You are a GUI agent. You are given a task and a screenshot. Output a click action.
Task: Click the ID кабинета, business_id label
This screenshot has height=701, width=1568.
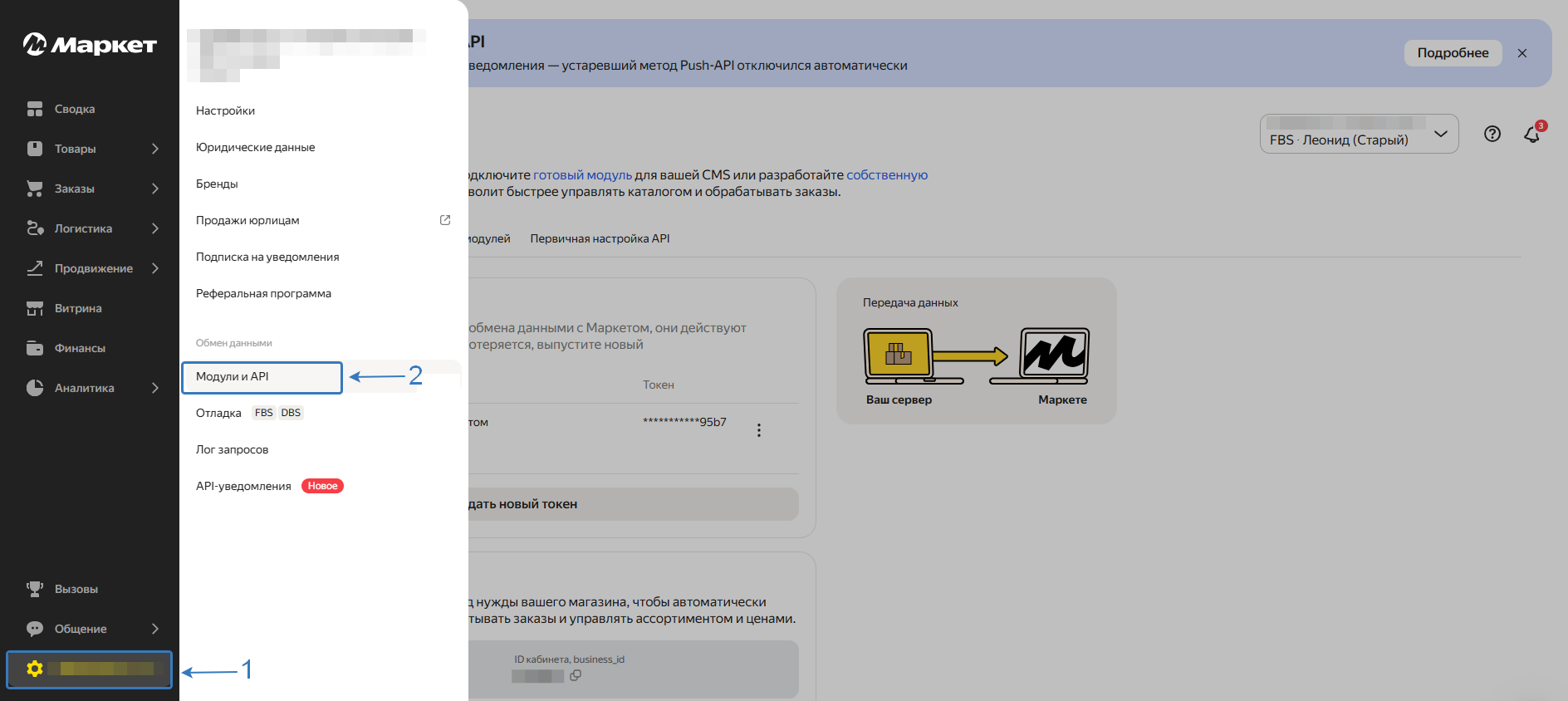click(569, 659)
